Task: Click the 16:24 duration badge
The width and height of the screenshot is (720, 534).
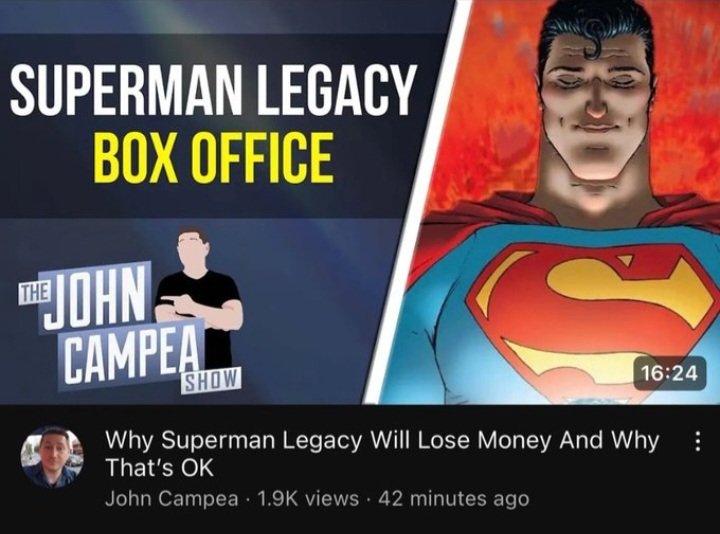Action: 669,373
